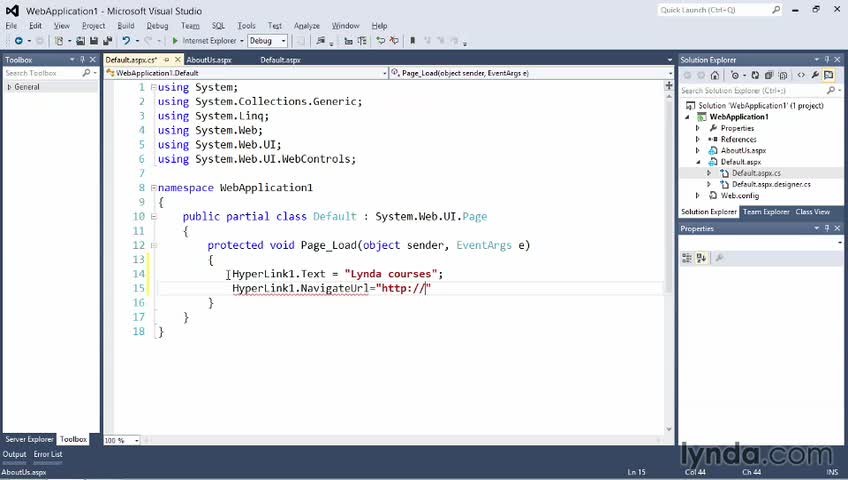Click the Save All toolbar icon
This screenshot has height=480, width=848.
(x=107, y=41)
